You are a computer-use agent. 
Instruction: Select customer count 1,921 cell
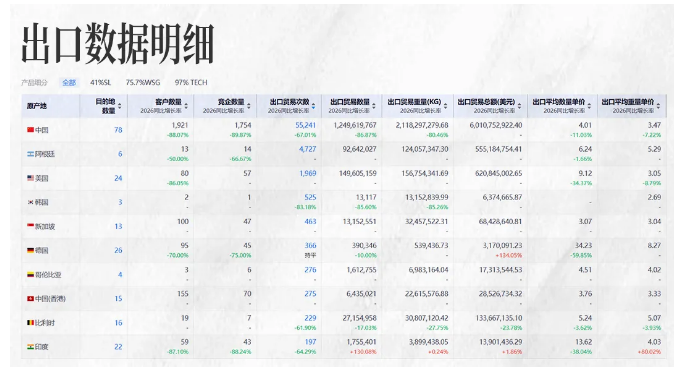pos(180,125)
